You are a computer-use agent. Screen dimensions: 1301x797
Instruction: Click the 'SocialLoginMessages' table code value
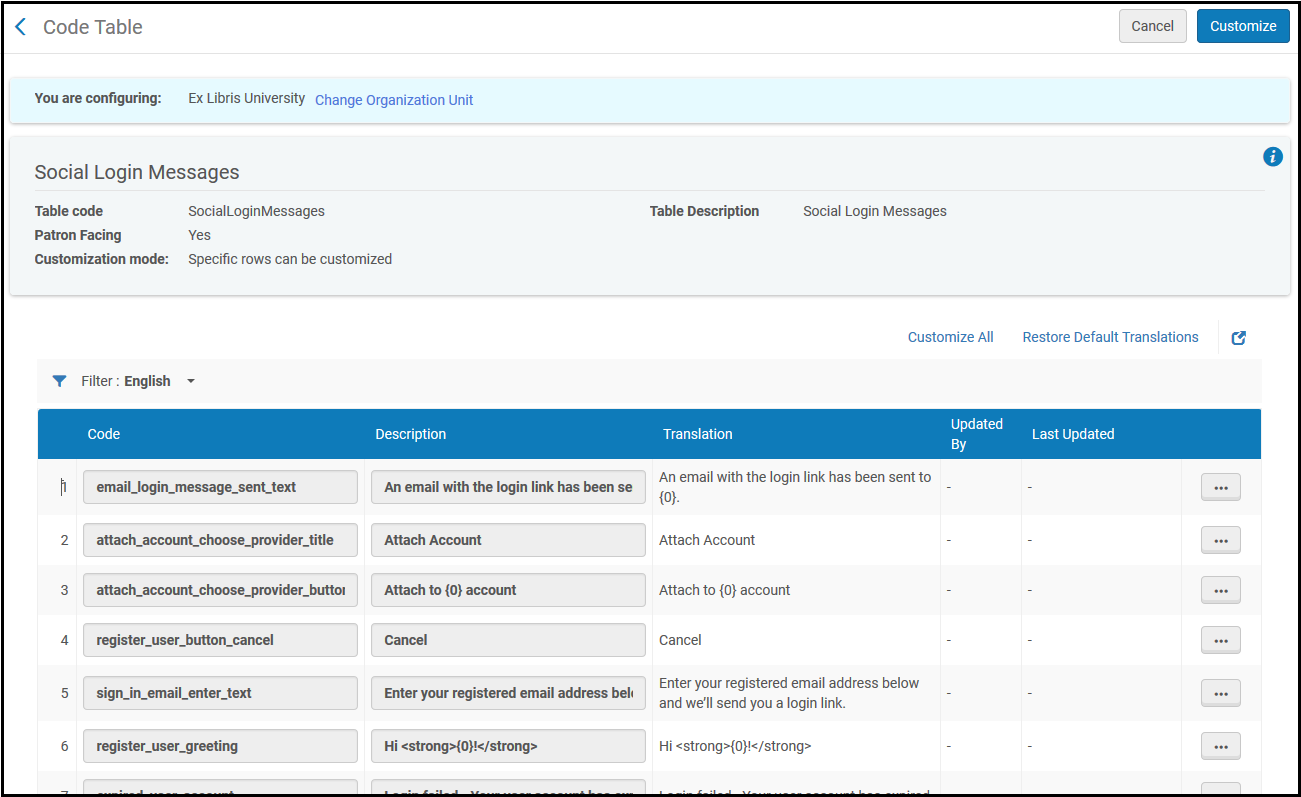256,211
